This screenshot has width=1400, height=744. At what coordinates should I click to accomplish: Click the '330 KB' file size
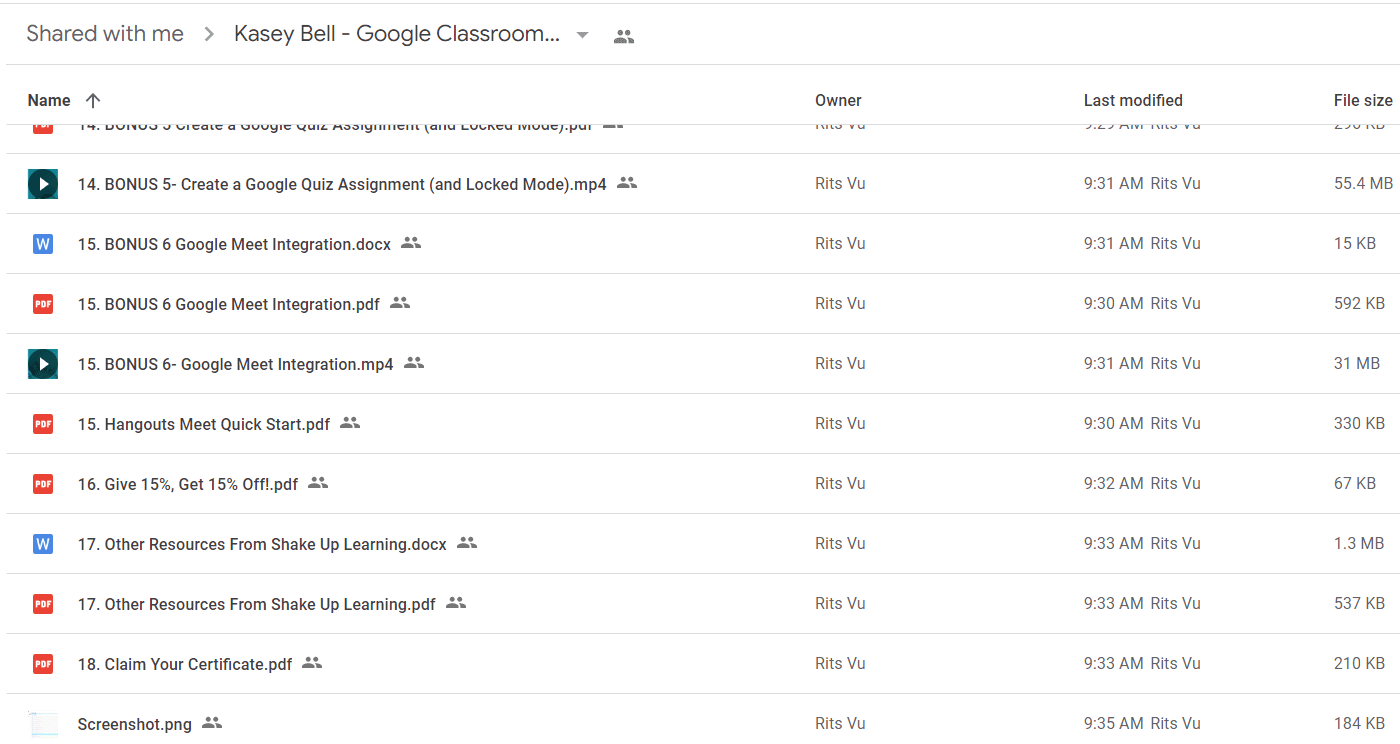1359,424
